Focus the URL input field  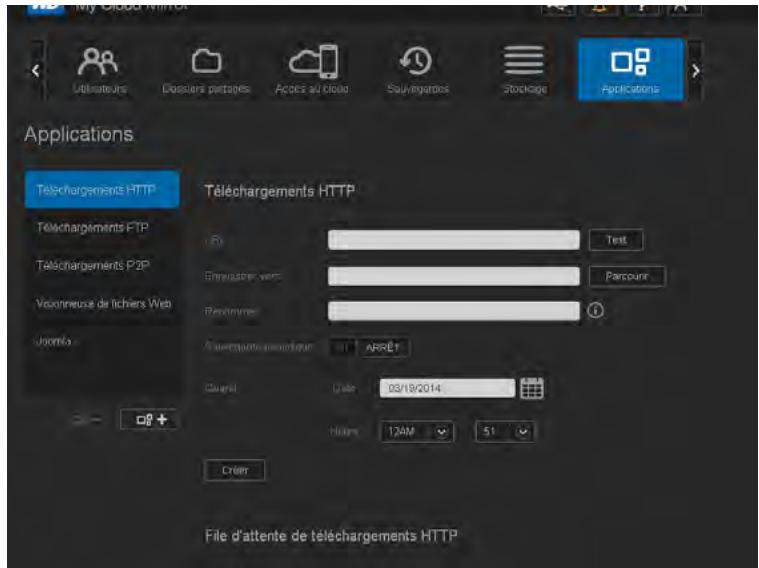tap(454, 240)
